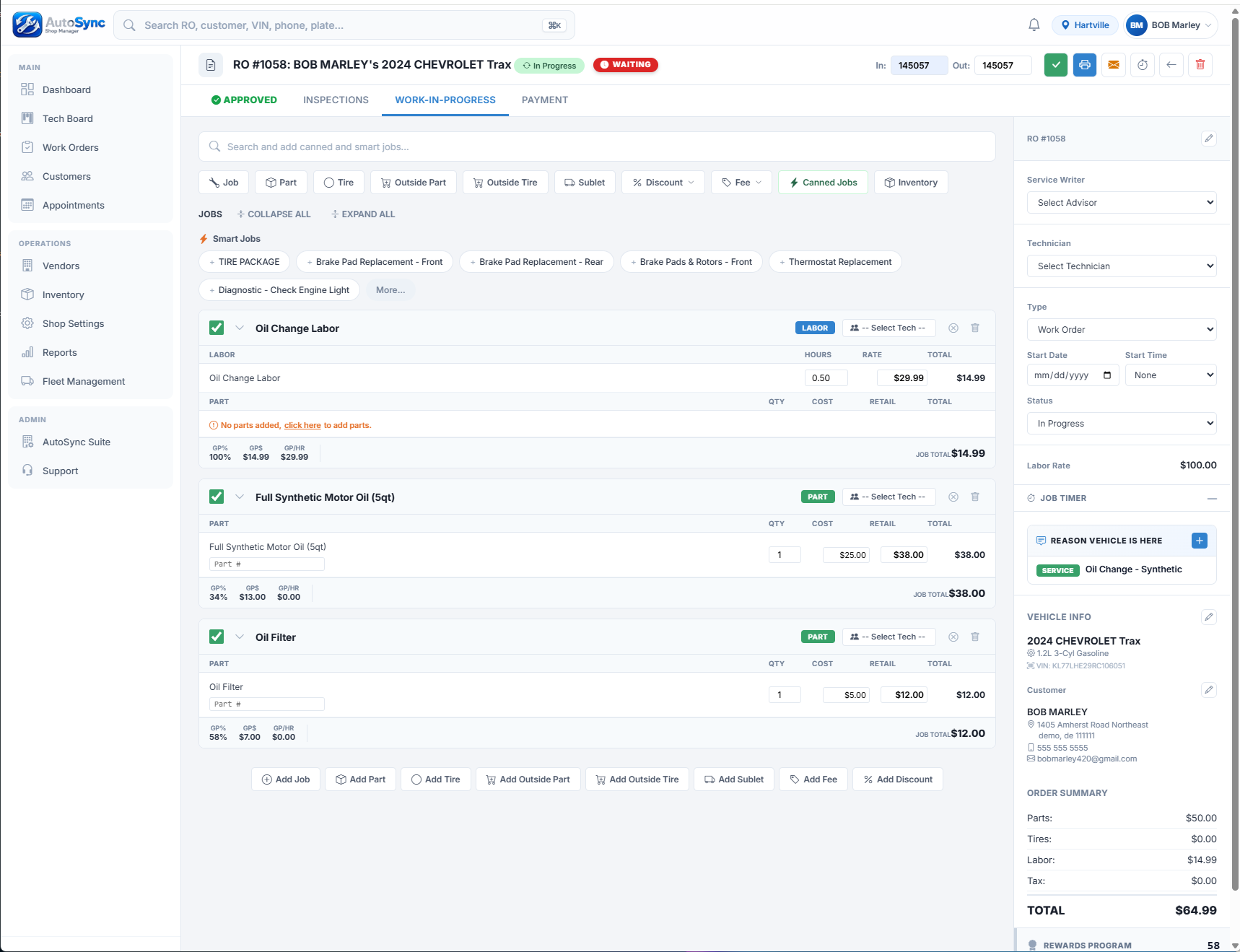This screenshot has height=952, width=1240.
Task: Cancel the Full Synthetic Motor Oil job (x icon)
Action: click(953, 497)
